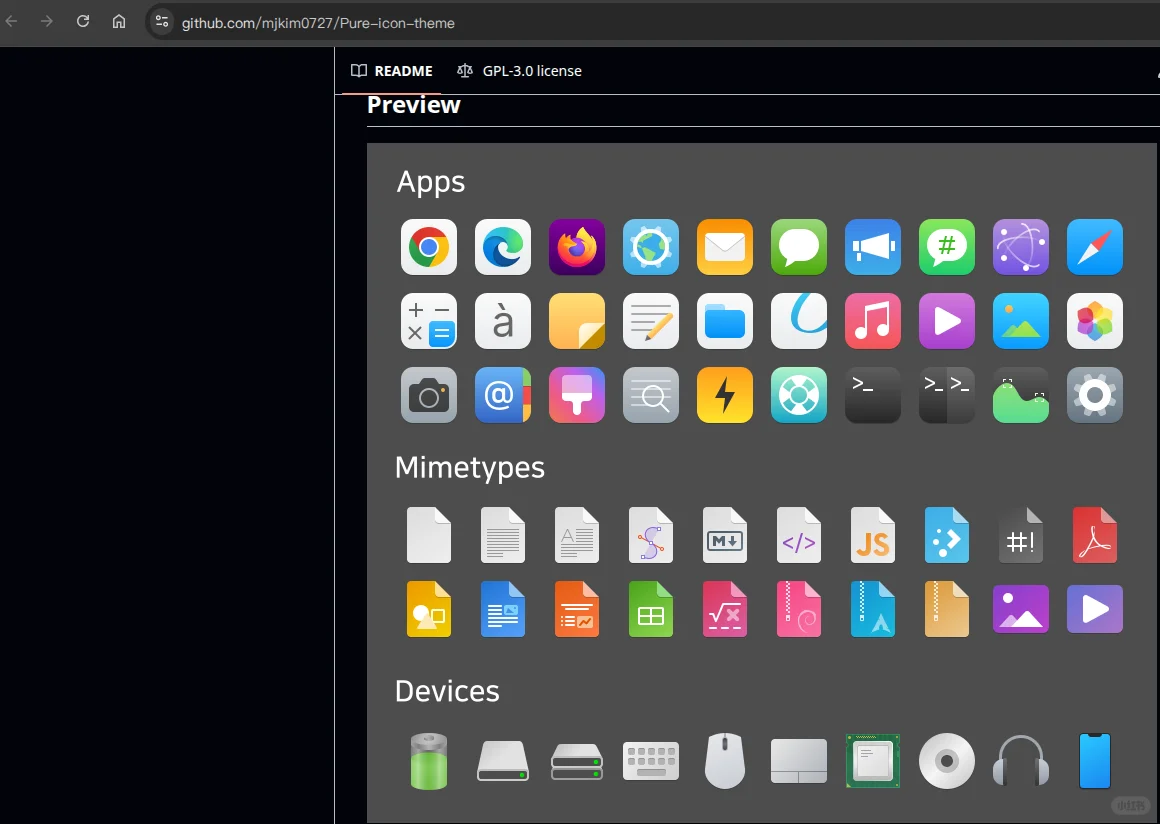Click the JS file mimetype icon
Viewport: 1160px width, 824px height.
(873, 535)
